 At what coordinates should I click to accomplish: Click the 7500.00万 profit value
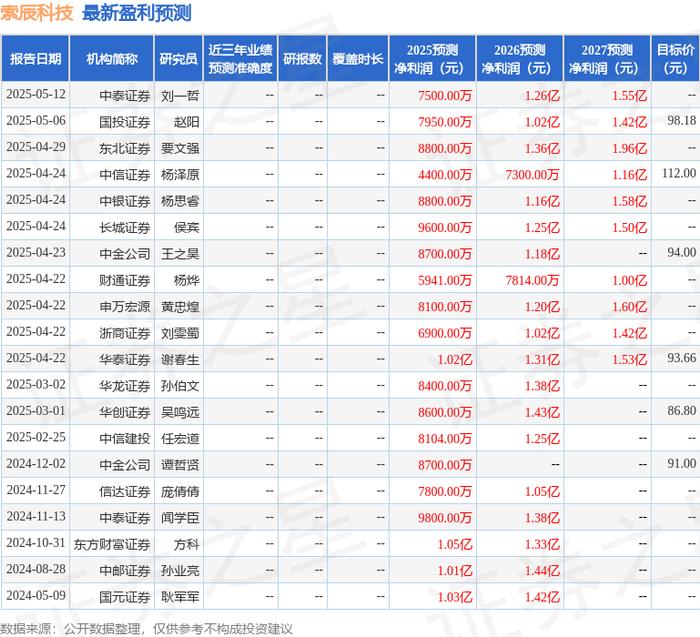(445, 96)
